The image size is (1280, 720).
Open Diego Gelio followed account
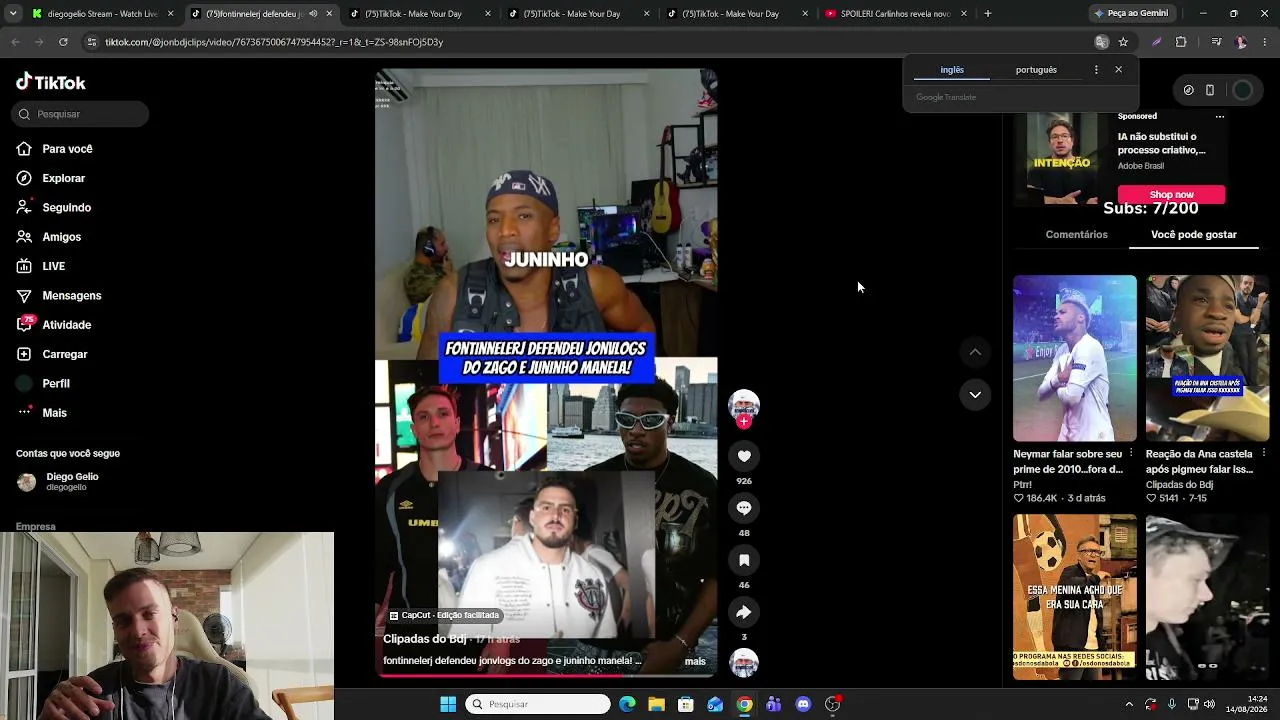[x=58, y=481]
